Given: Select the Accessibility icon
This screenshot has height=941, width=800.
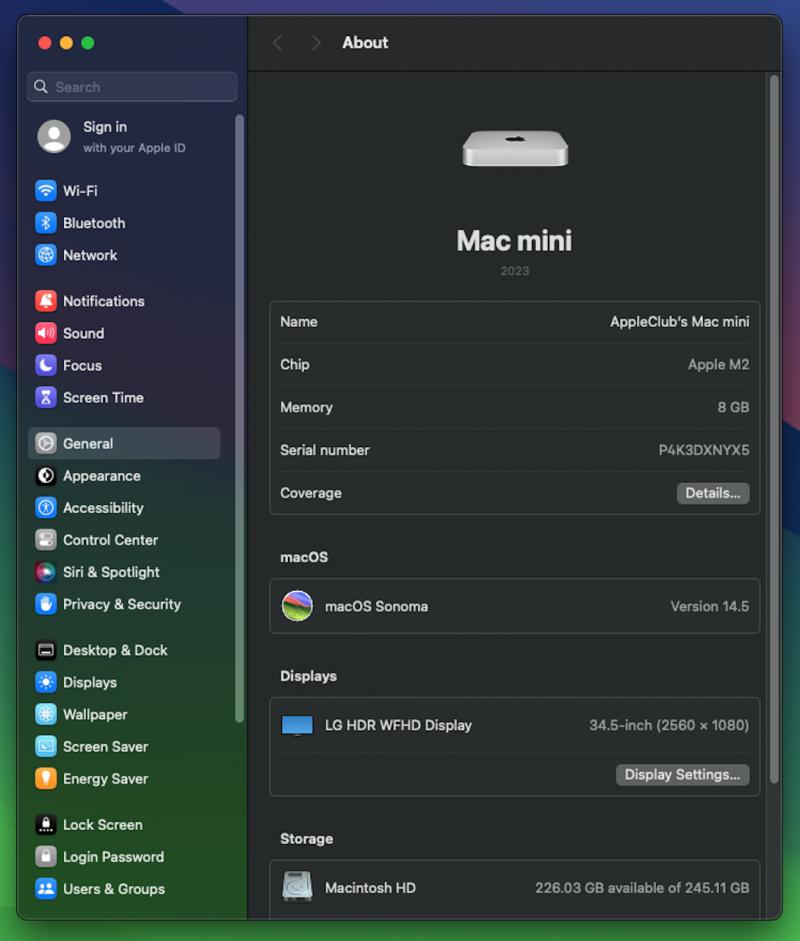Looking at the screenshot, I should pyautogui.click(x=46, y=508).
